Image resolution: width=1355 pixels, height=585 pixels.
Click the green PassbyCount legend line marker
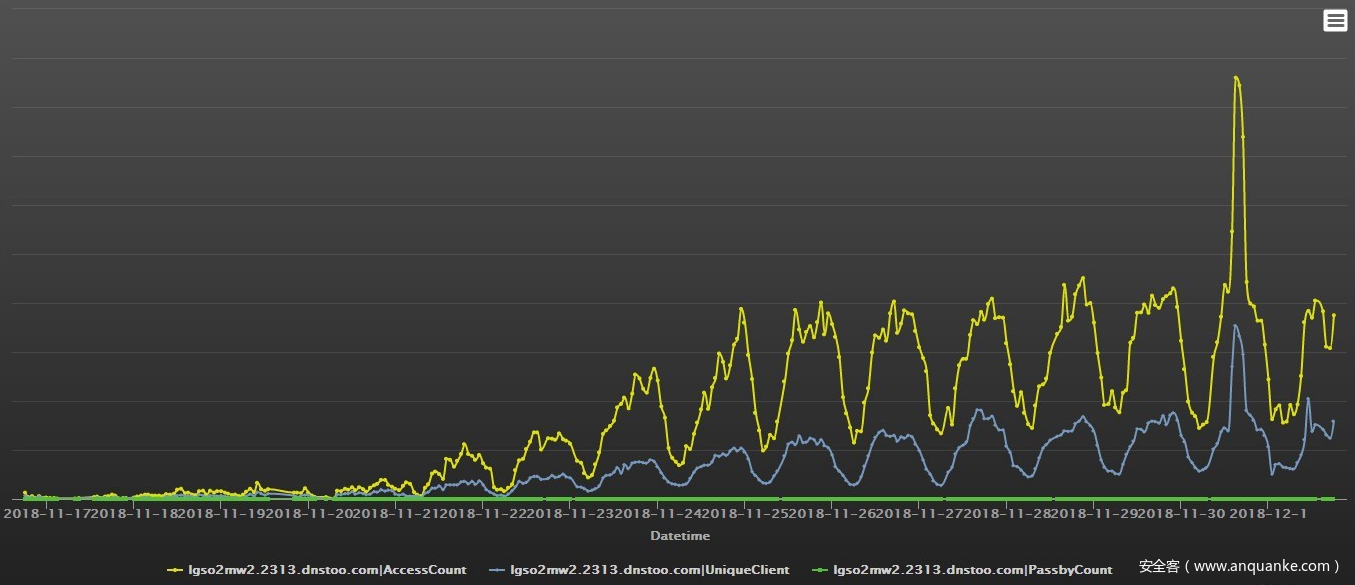pyautogui.click(x=820, y=570)
